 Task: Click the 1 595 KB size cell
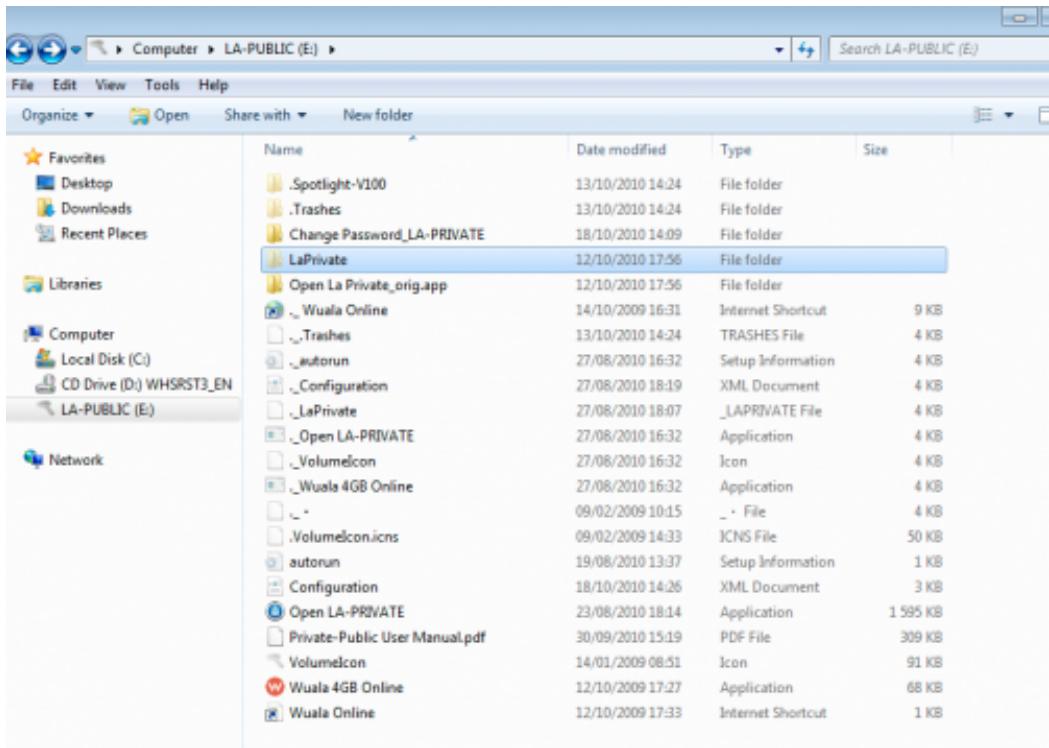915,612
